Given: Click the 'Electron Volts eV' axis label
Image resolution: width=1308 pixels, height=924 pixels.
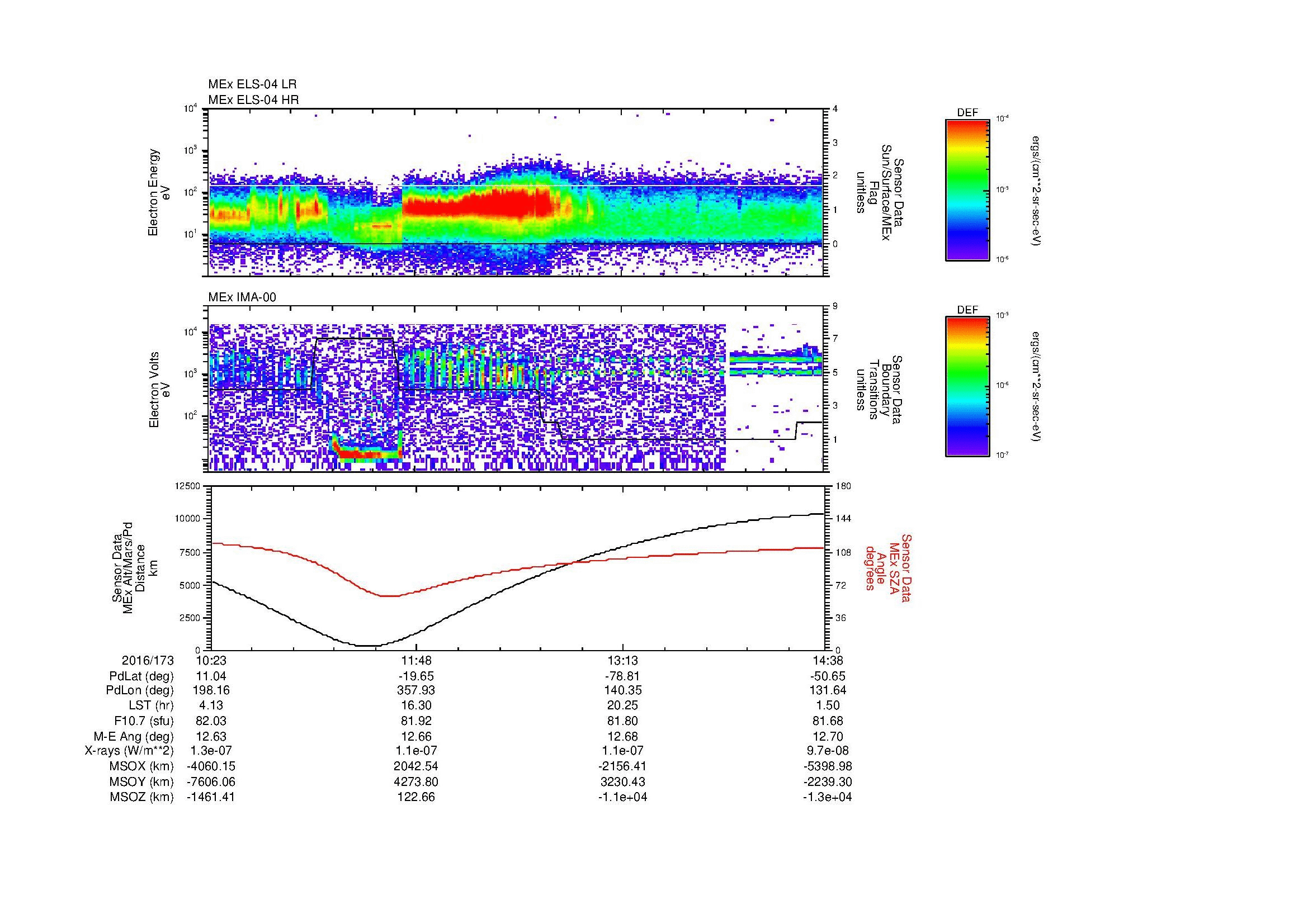Looking at the screenshot, I should pyautogui.click(x=159, y=390).
